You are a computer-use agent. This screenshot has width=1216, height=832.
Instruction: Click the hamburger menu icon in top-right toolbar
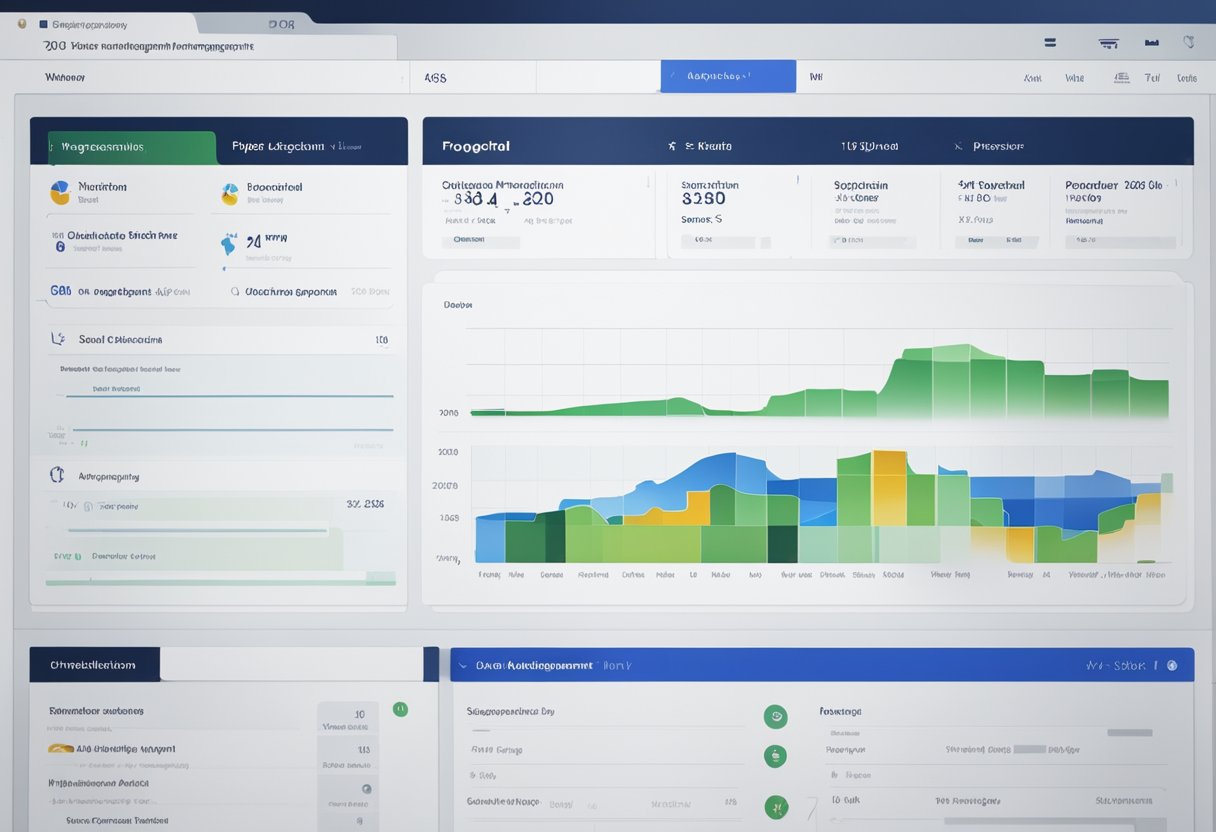click(x=1050, y=43)
